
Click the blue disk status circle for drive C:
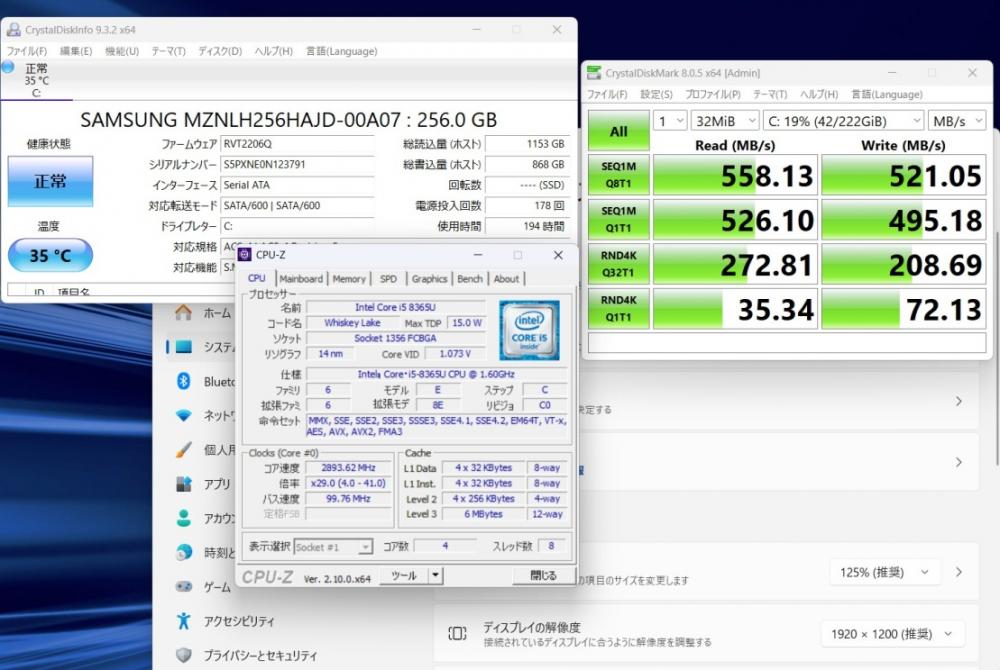coord(8,67)
